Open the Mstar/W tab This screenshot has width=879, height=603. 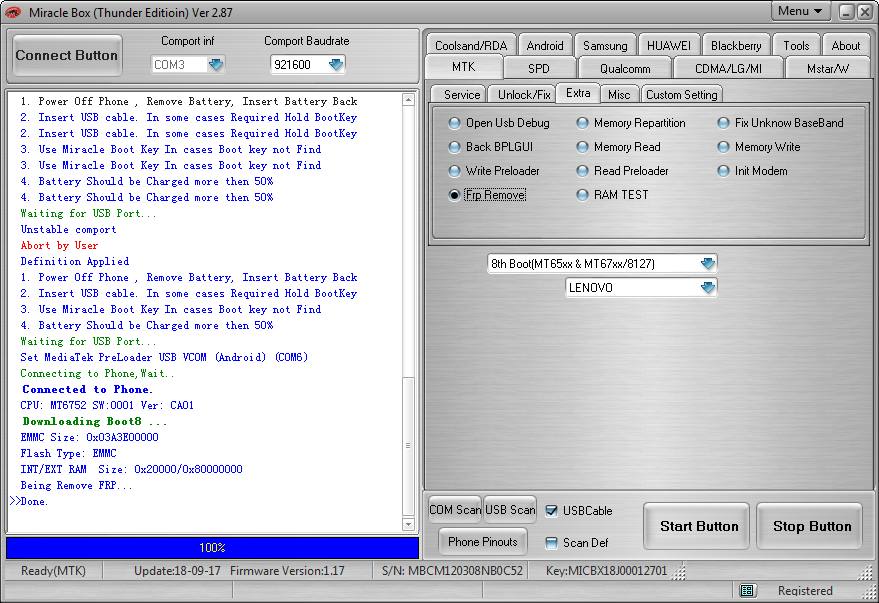[x=828, y=68]
